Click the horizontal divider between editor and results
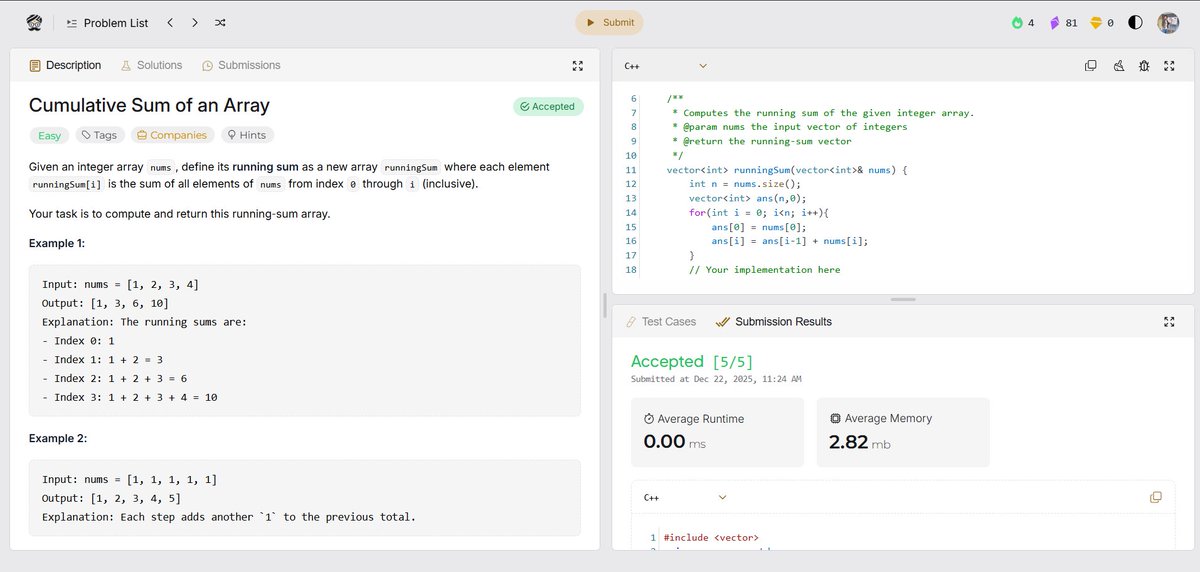This screenshot has height=572, width=1200. [x=903, y=299]
